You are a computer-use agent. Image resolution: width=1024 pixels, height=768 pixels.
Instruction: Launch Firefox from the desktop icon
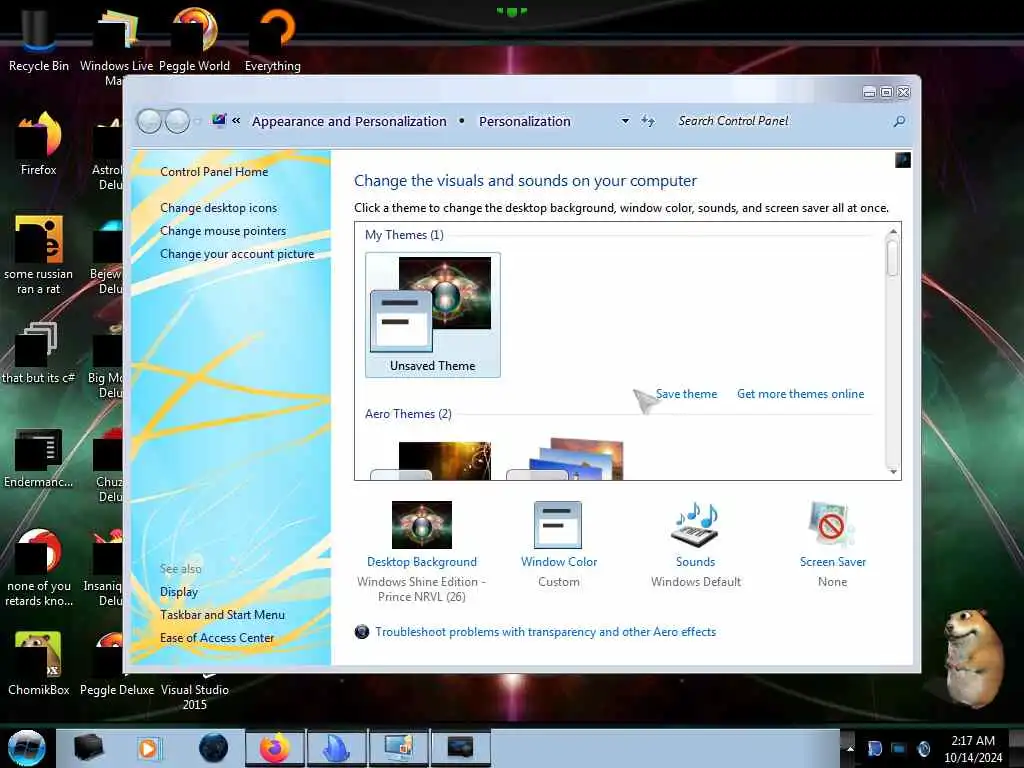[39, 144]
